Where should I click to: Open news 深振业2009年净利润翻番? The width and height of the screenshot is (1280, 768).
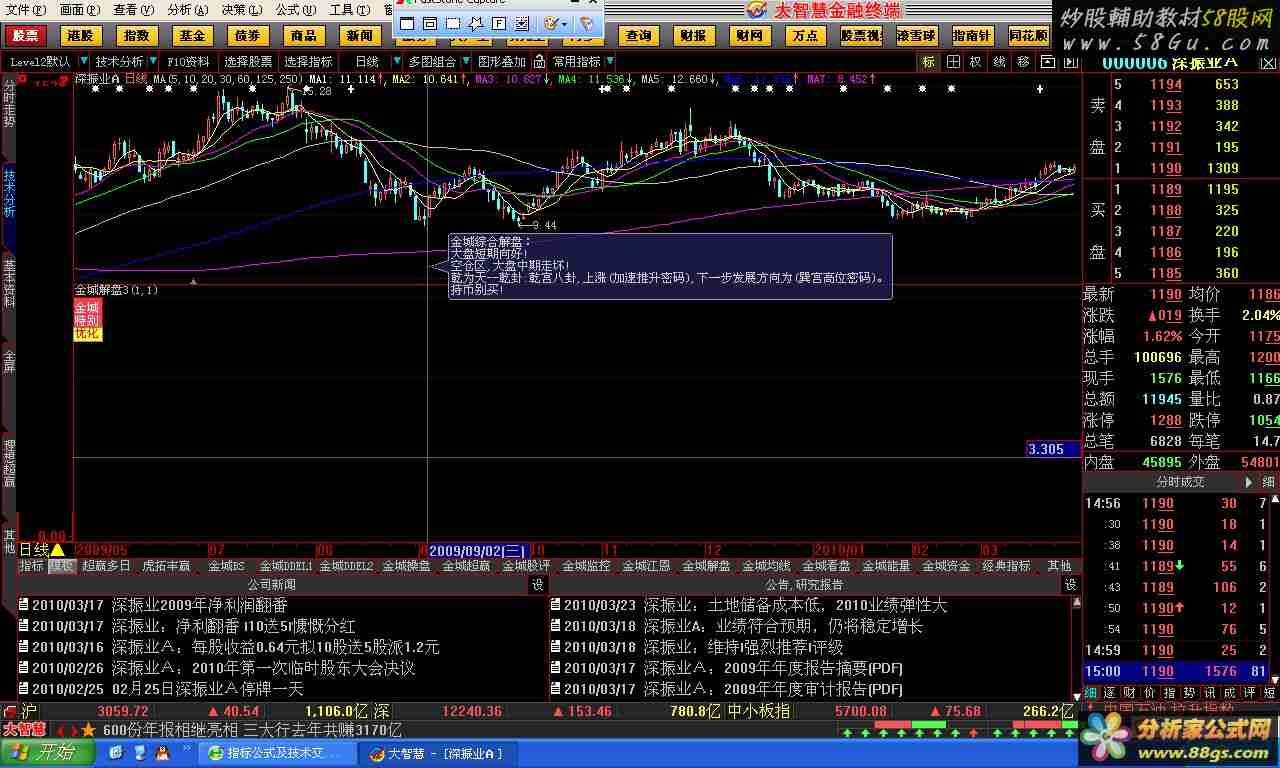coord(199,605)
